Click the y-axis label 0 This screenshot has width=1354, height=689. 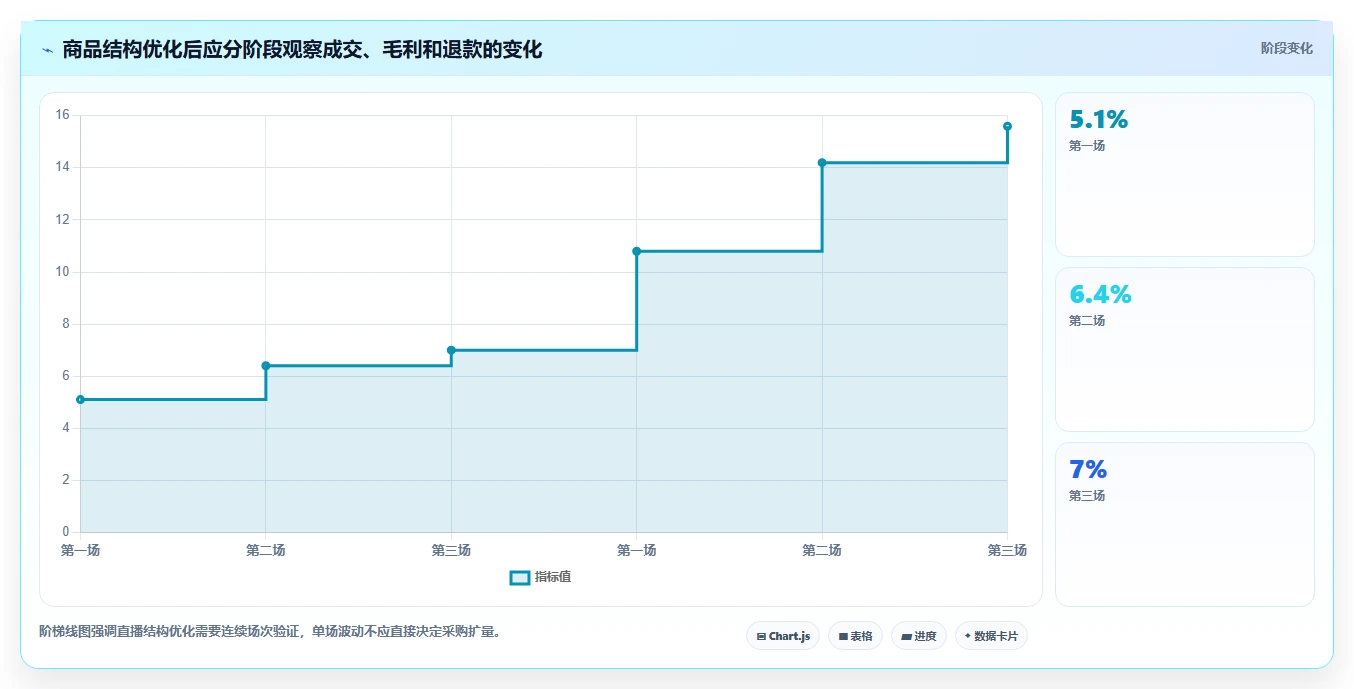(66, 532)
